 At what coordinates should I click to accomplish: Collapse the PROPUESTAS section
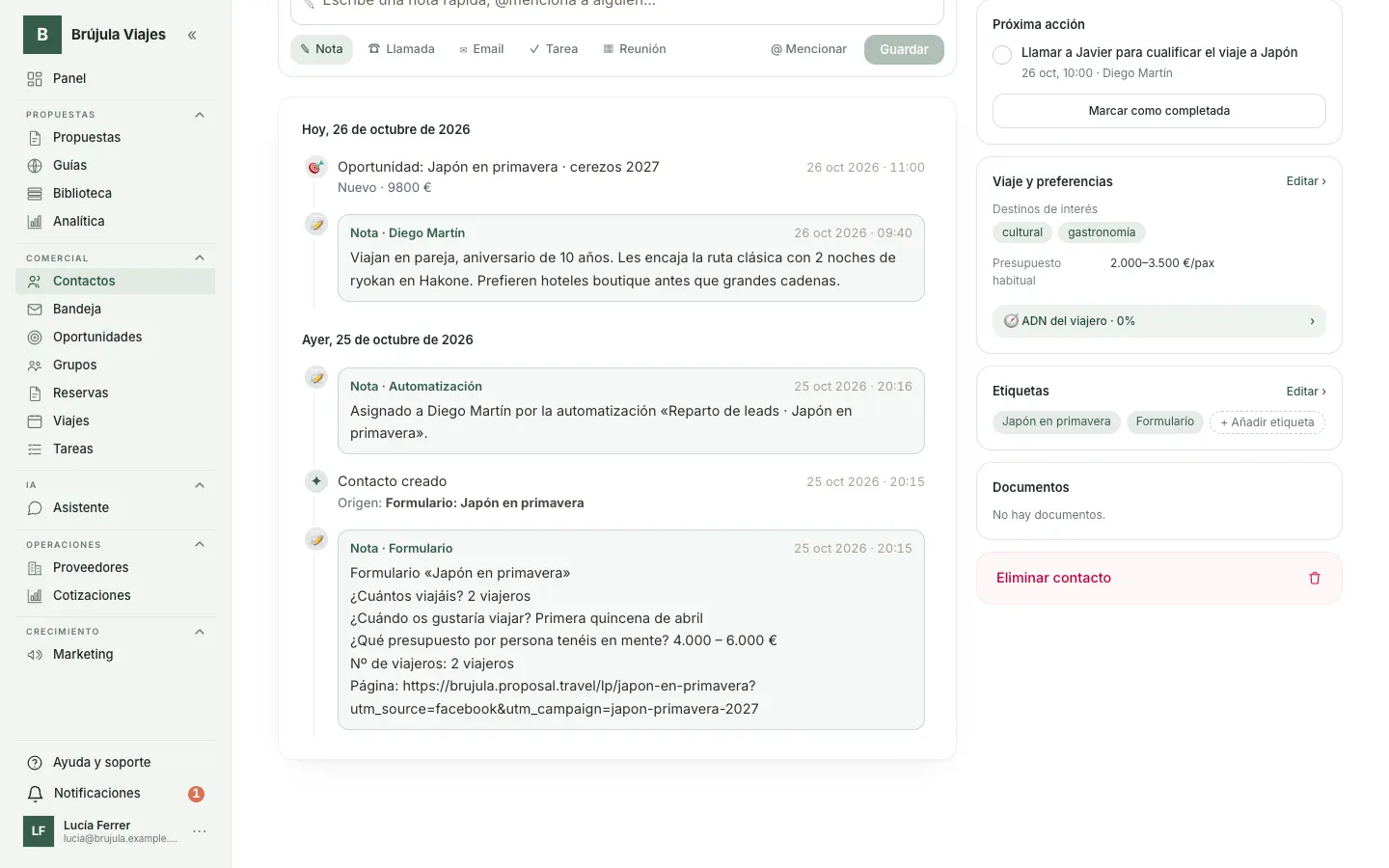tap(200, 115)
